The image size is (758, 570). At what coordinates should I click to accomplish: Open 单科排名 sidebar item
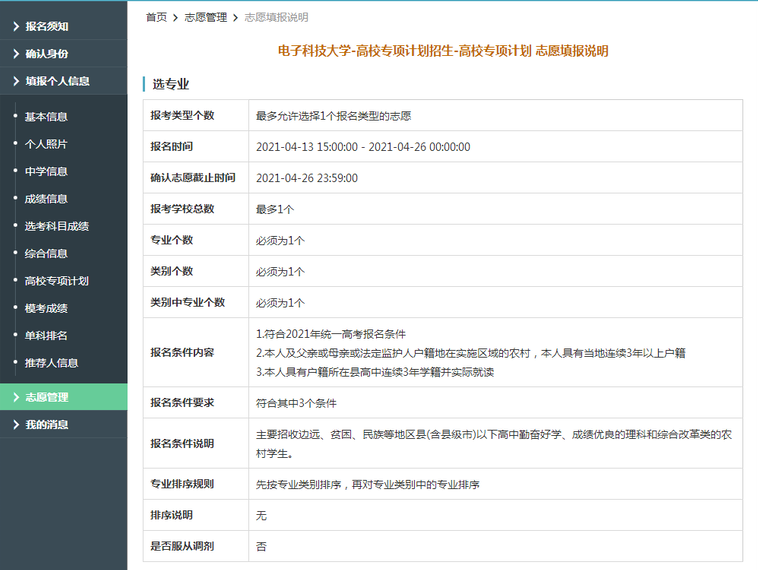(x=46, y=336)
